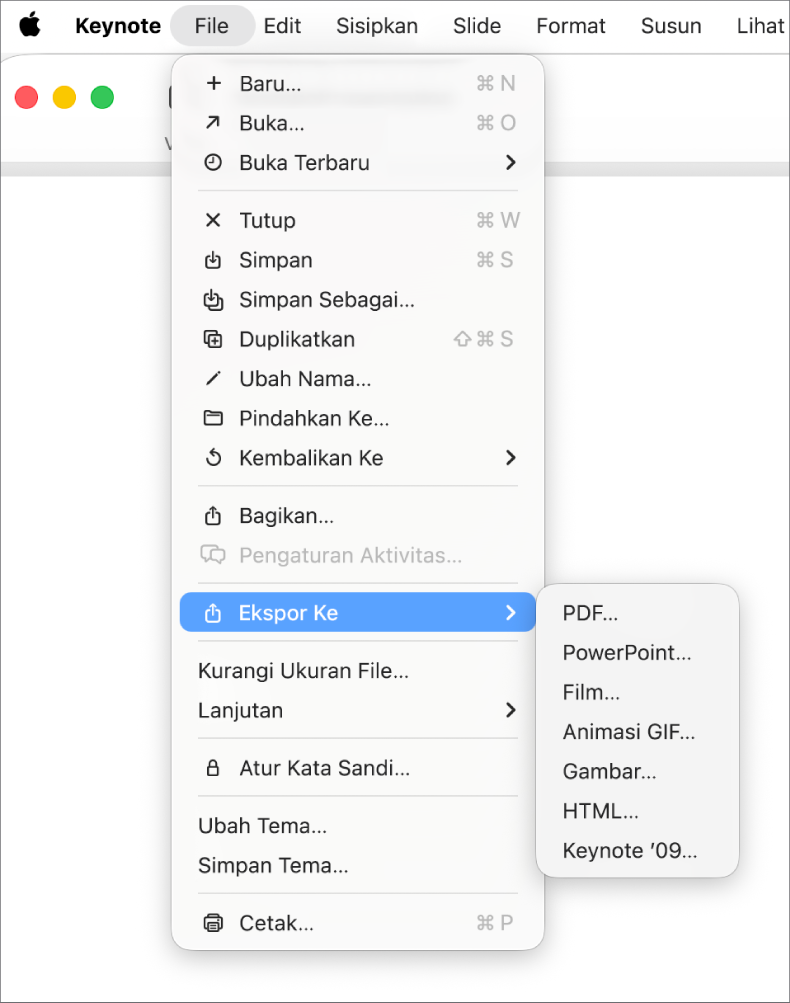The image size is (790, 1003).
Task: Choose Pindahkan Ke… menu item
Action: 358,418
